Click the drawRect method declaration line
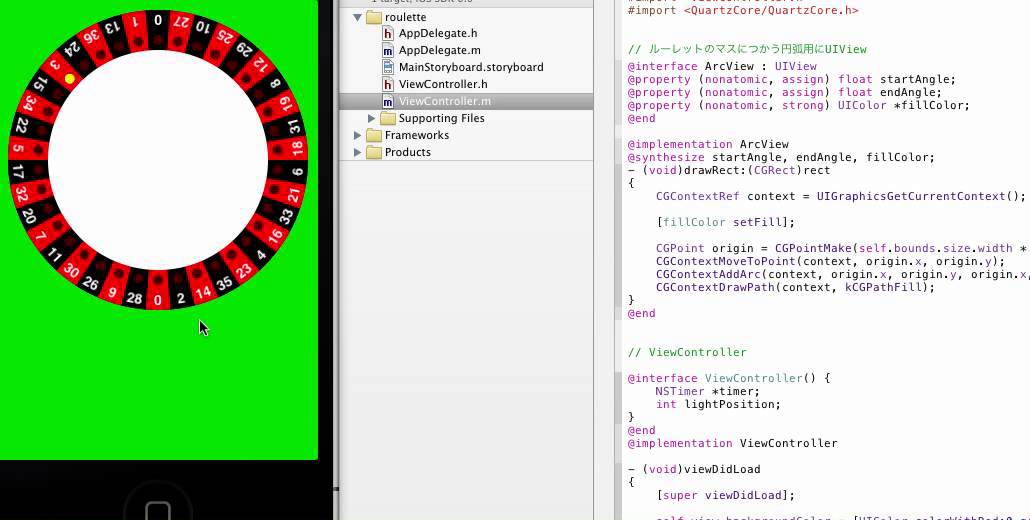This screenshot has height=520, width=1030. pyautogui.click(x=728, y=171)
